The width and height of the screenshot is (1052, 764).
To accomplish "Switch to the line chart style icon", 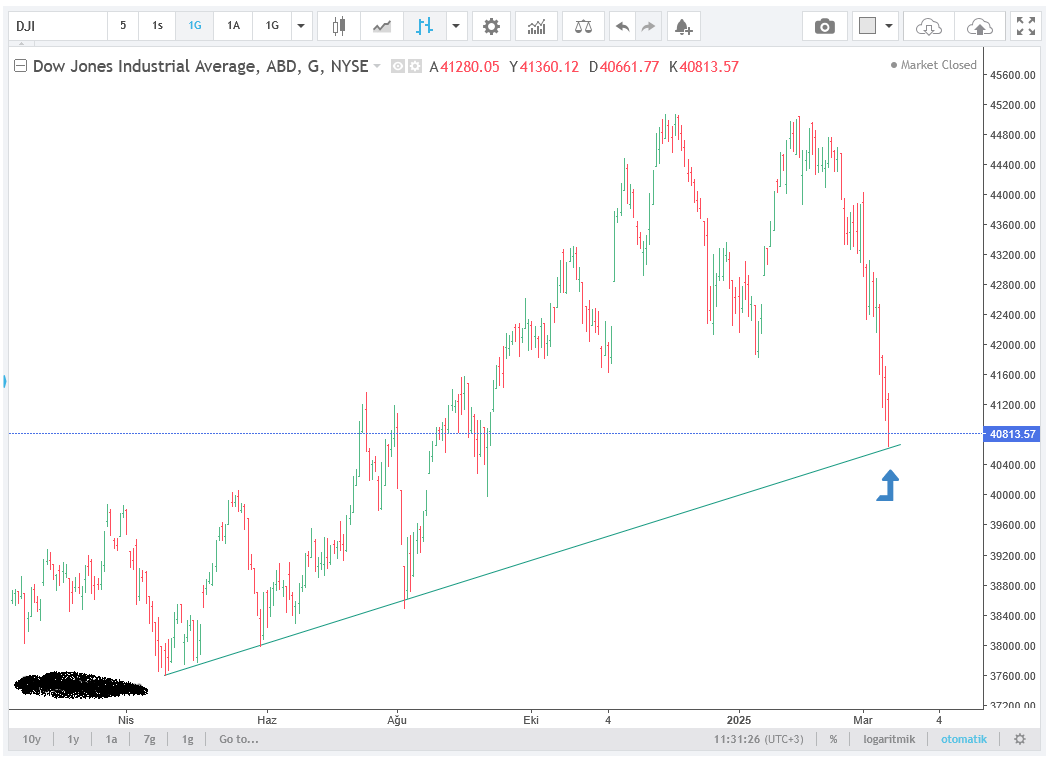I will 382,26.
